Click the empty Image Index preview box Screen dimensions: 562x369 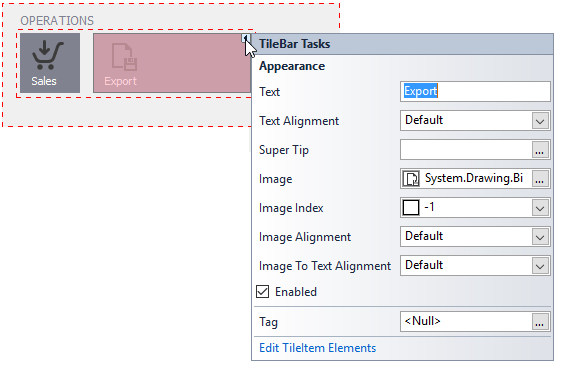tap(411, 207)
